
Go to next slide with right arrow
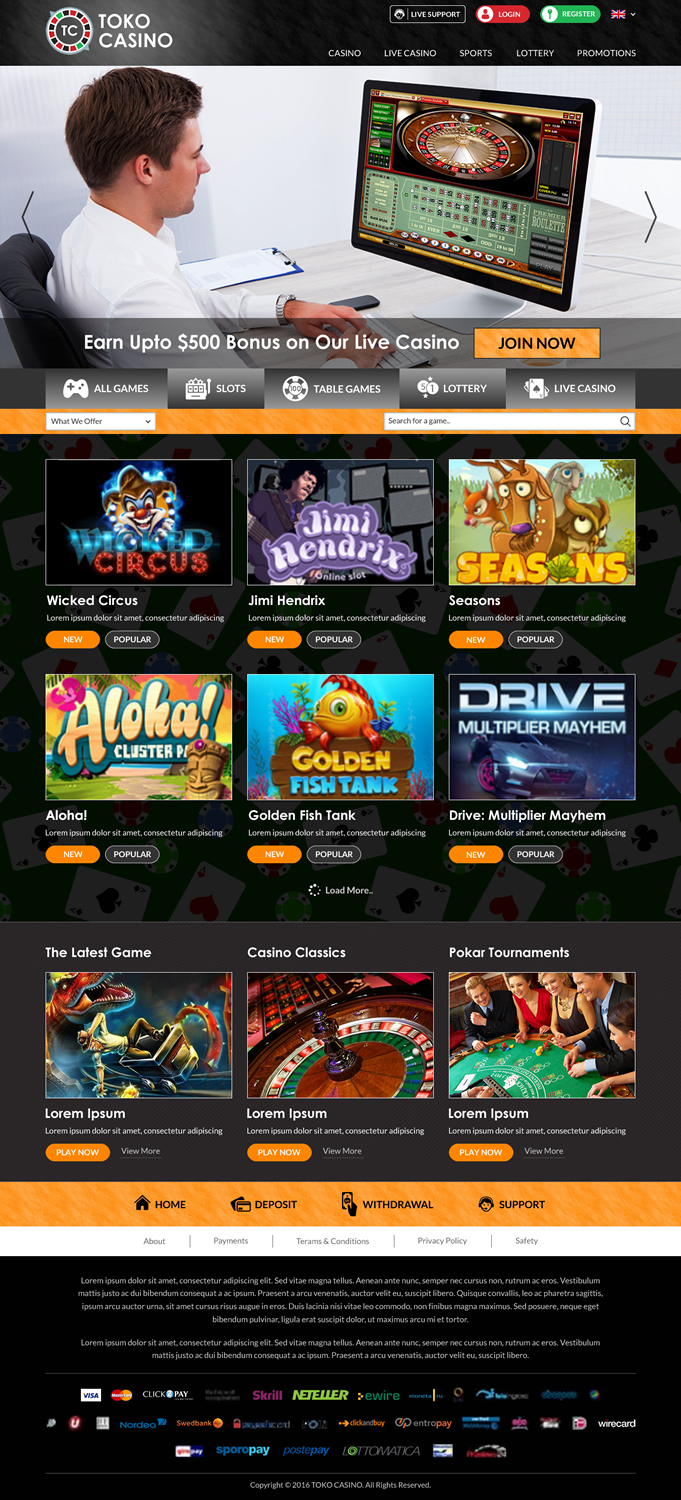pos(650,216)
